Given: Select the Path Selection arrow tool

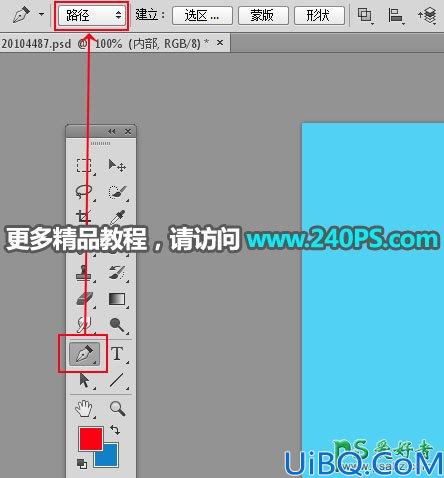Looking at the screenshot, I should [x=84, y=381].
